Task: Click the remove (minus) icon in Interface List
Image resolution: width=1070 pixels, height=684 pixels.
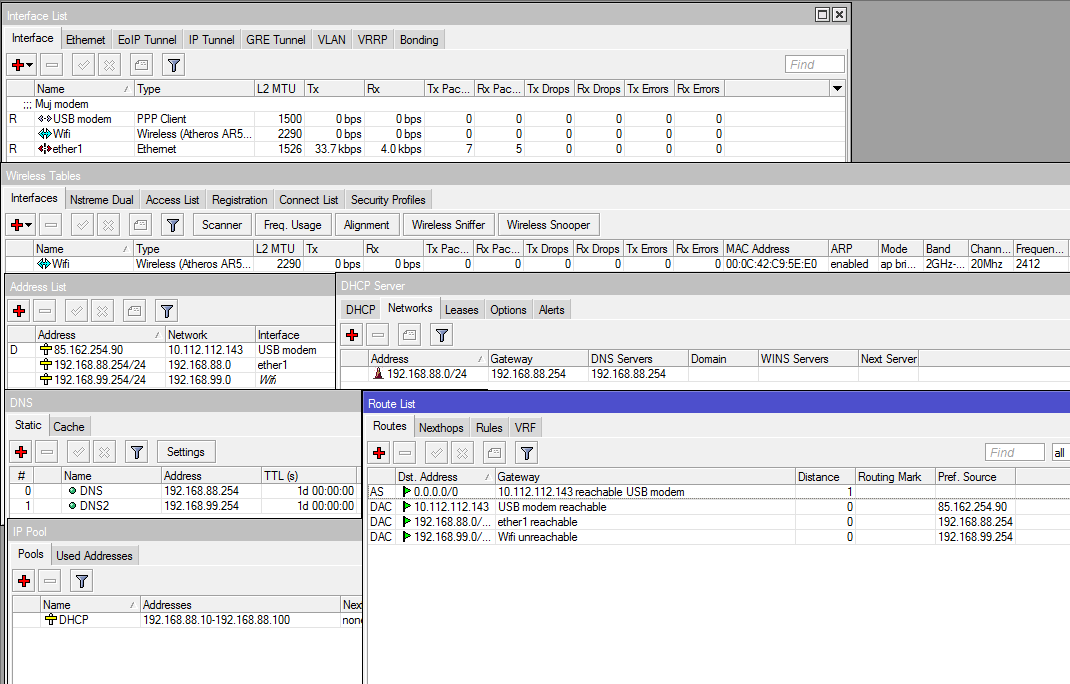Action: (52, 65)
